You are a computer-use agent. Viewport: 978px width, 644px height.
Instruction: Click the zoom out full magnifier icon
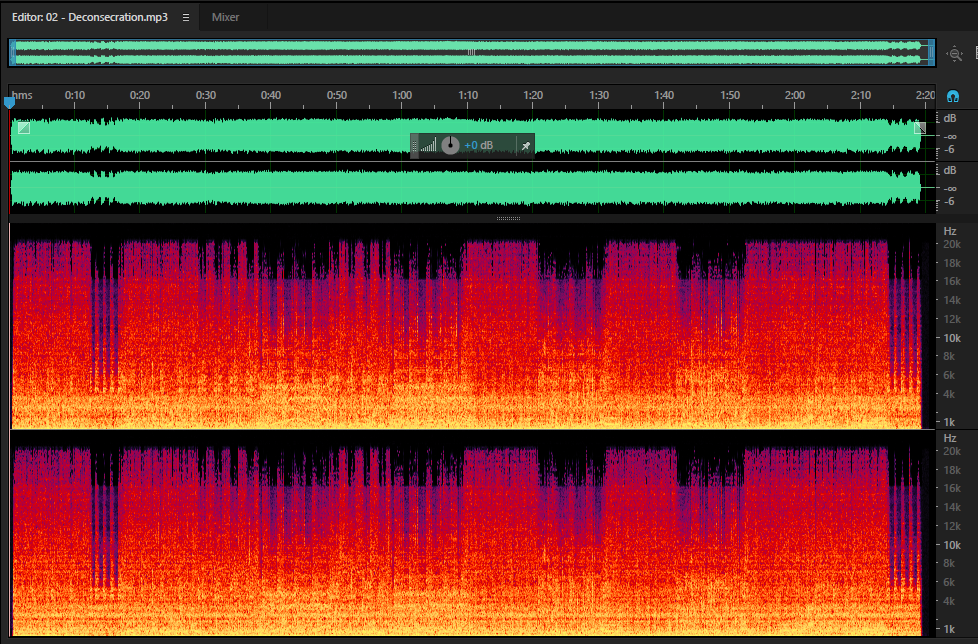[954, 54]
